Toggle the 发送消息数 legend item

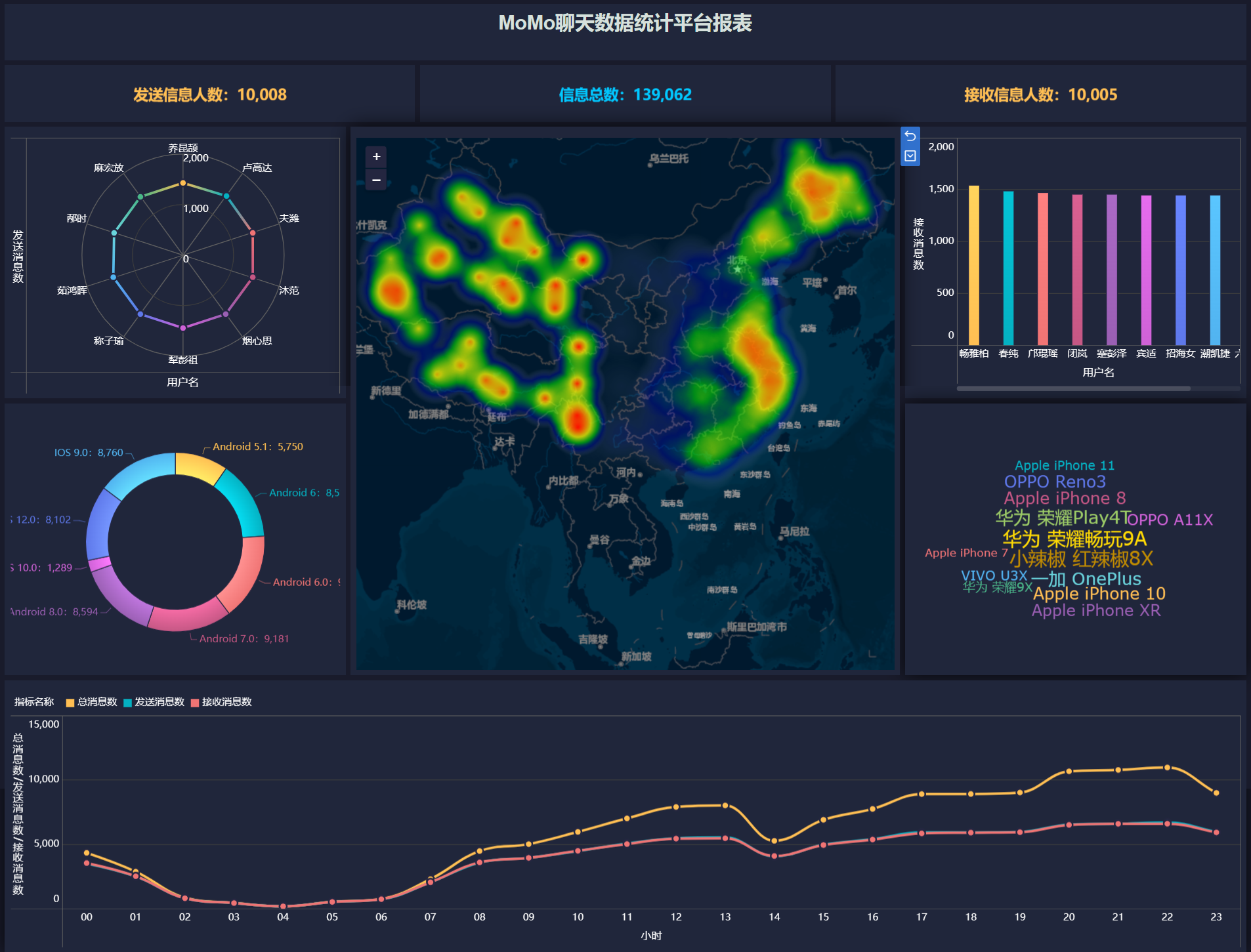(154, 702)
